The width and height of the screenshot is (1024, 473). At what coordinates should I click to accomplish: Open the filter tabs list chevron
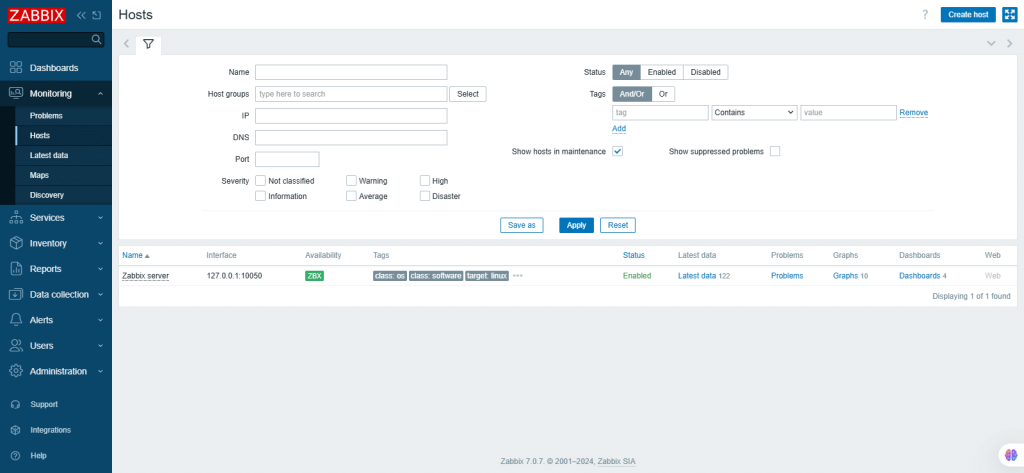[991, 44]
